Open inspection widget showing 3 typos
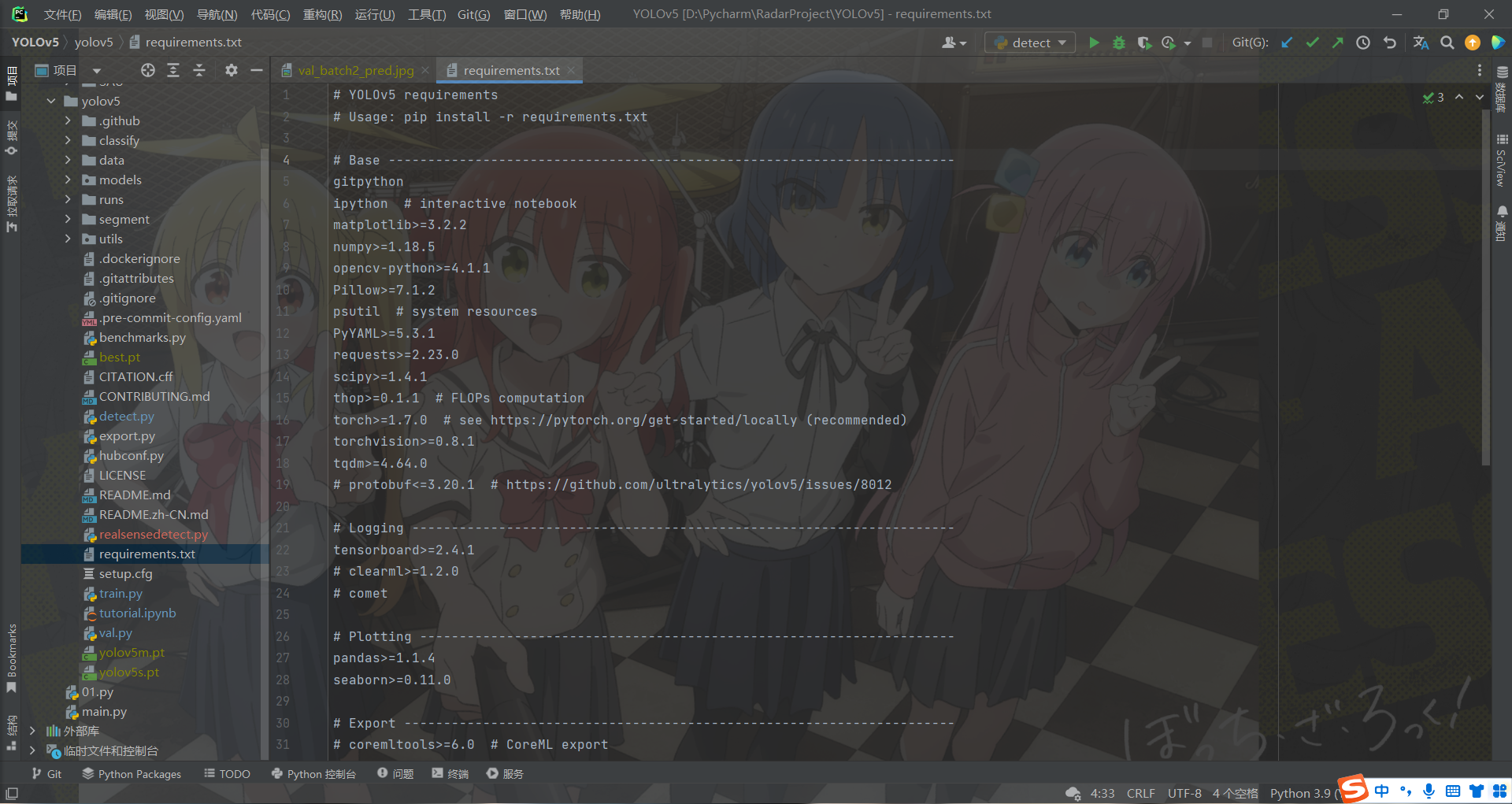 (x=1433, y=98)
